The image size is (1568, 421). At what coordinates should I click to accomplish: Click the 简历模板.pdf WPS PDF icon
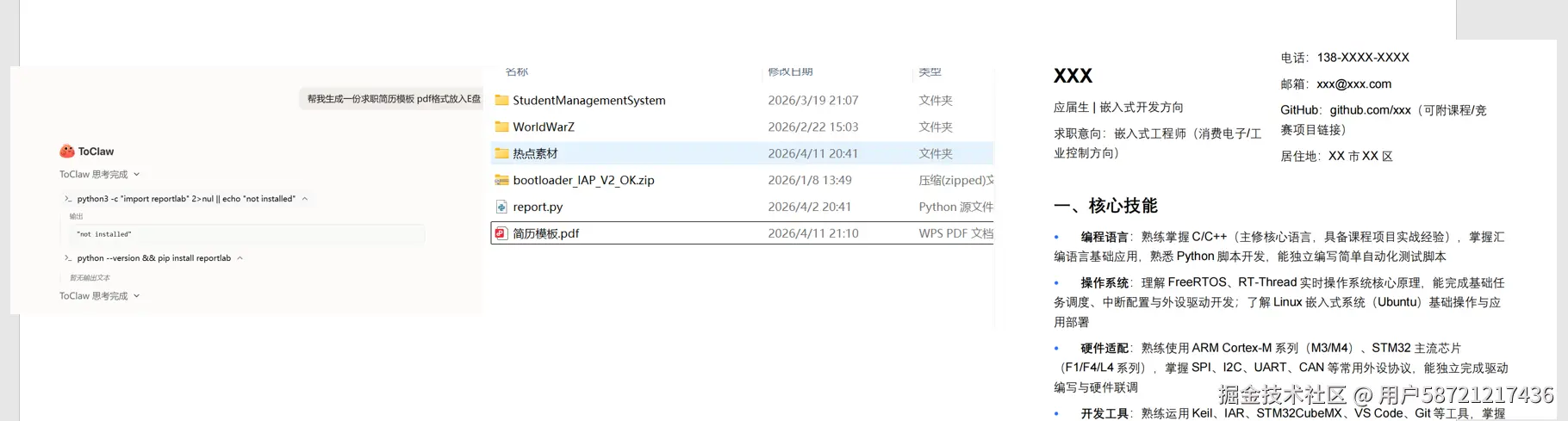(x=501, y=233)
